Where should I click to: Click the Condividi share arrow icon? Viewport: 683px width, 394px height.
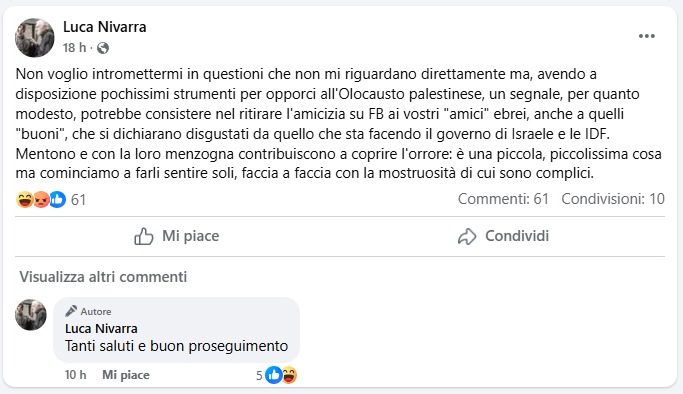pos(467,236)
